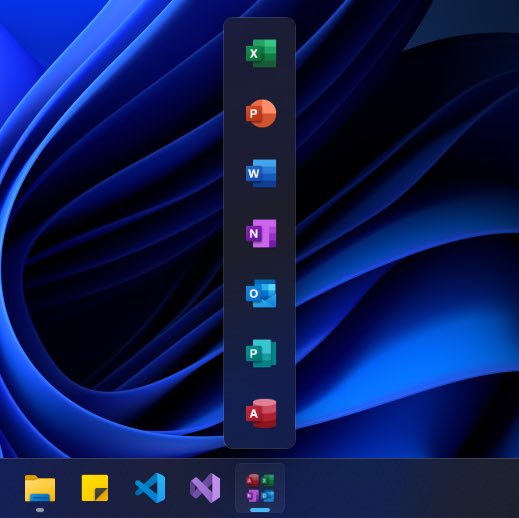
Task: Start Word from the Office flyout
Action: 261,173
